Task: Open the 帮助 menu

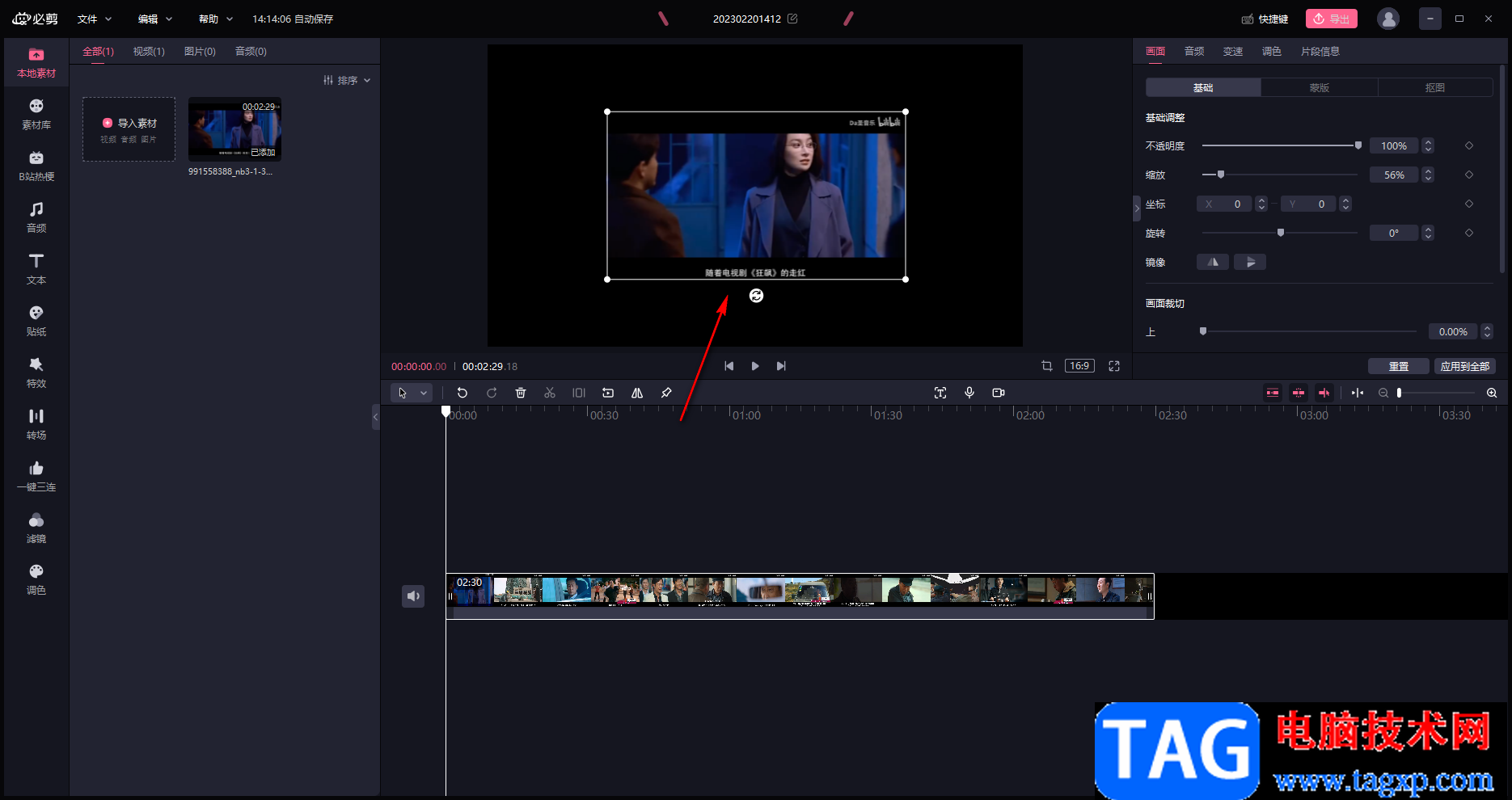Action: [x=216, y=19]
